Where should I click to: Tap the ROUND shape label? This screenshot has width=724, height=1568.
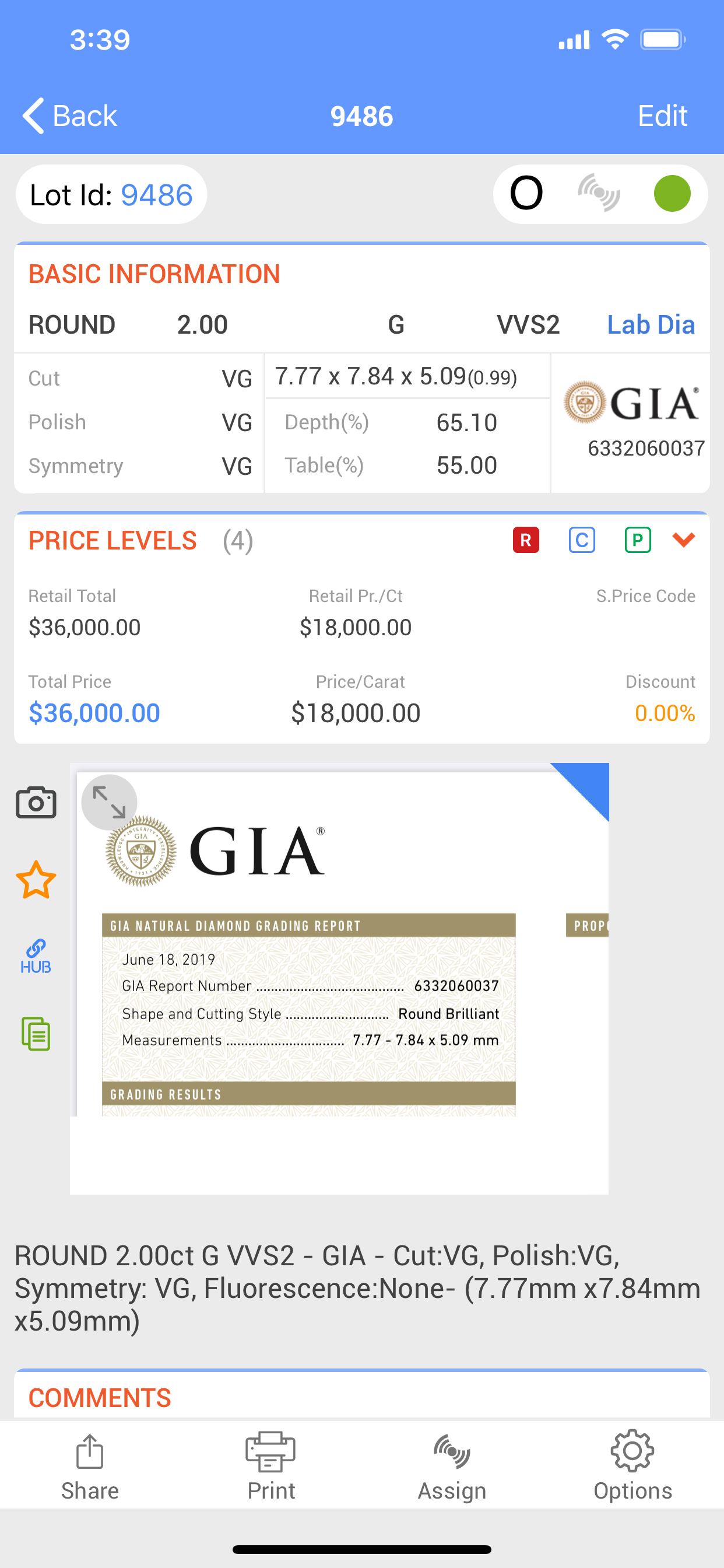click(72, 324)
